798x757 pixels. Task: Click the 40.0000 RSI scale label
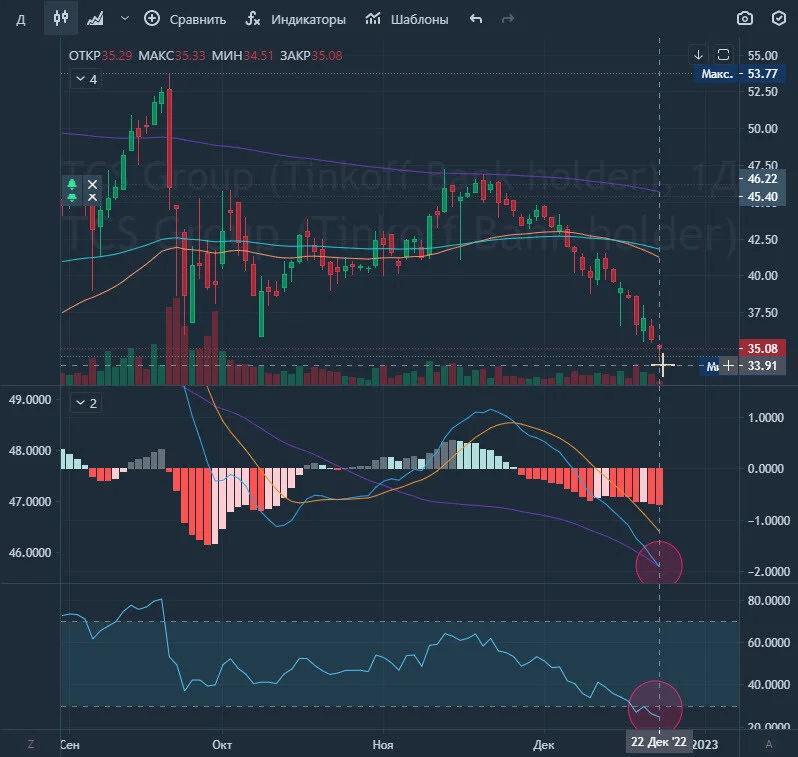coord(768,685)
